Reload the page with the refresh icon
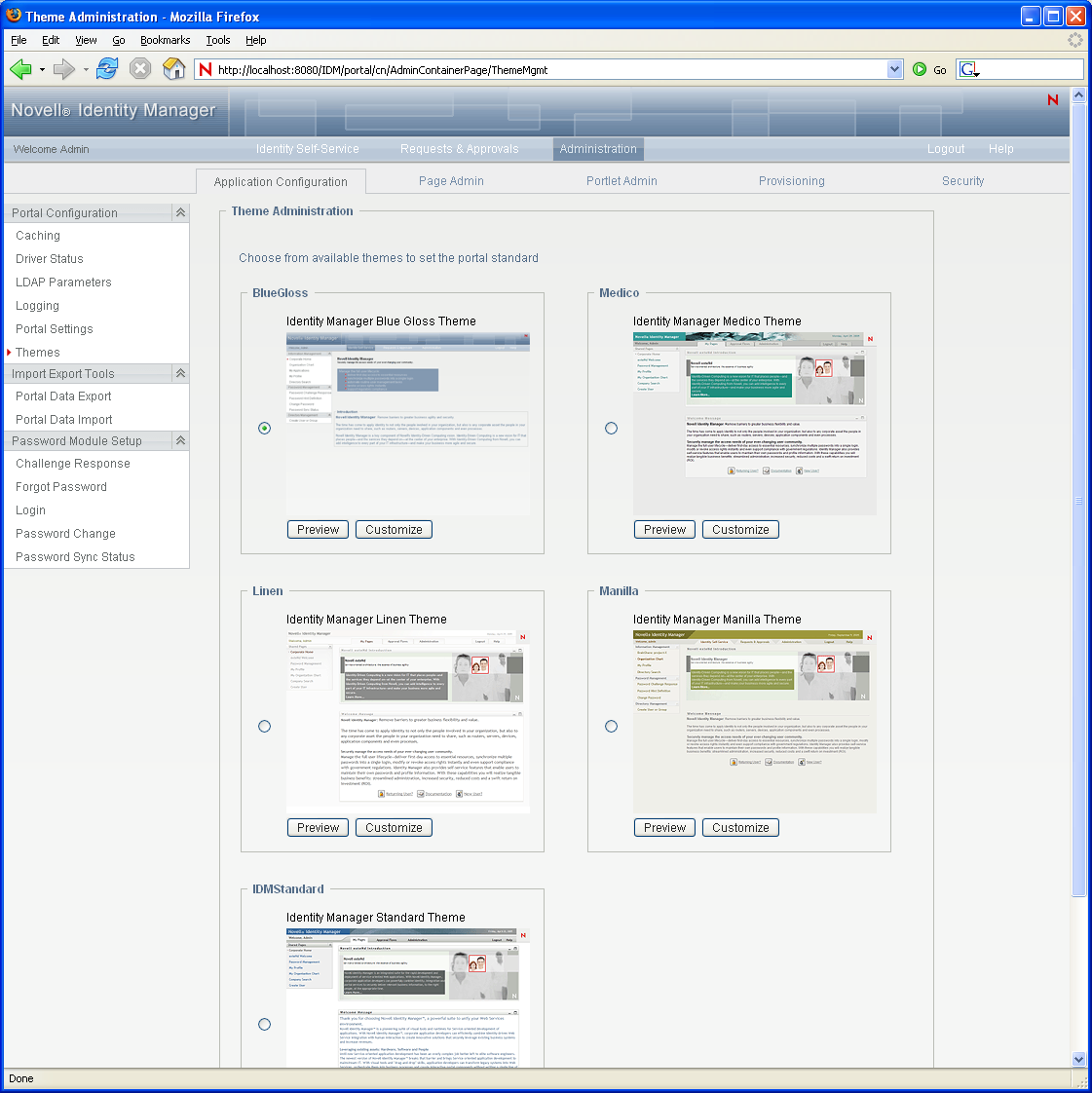 pos(106,69)
